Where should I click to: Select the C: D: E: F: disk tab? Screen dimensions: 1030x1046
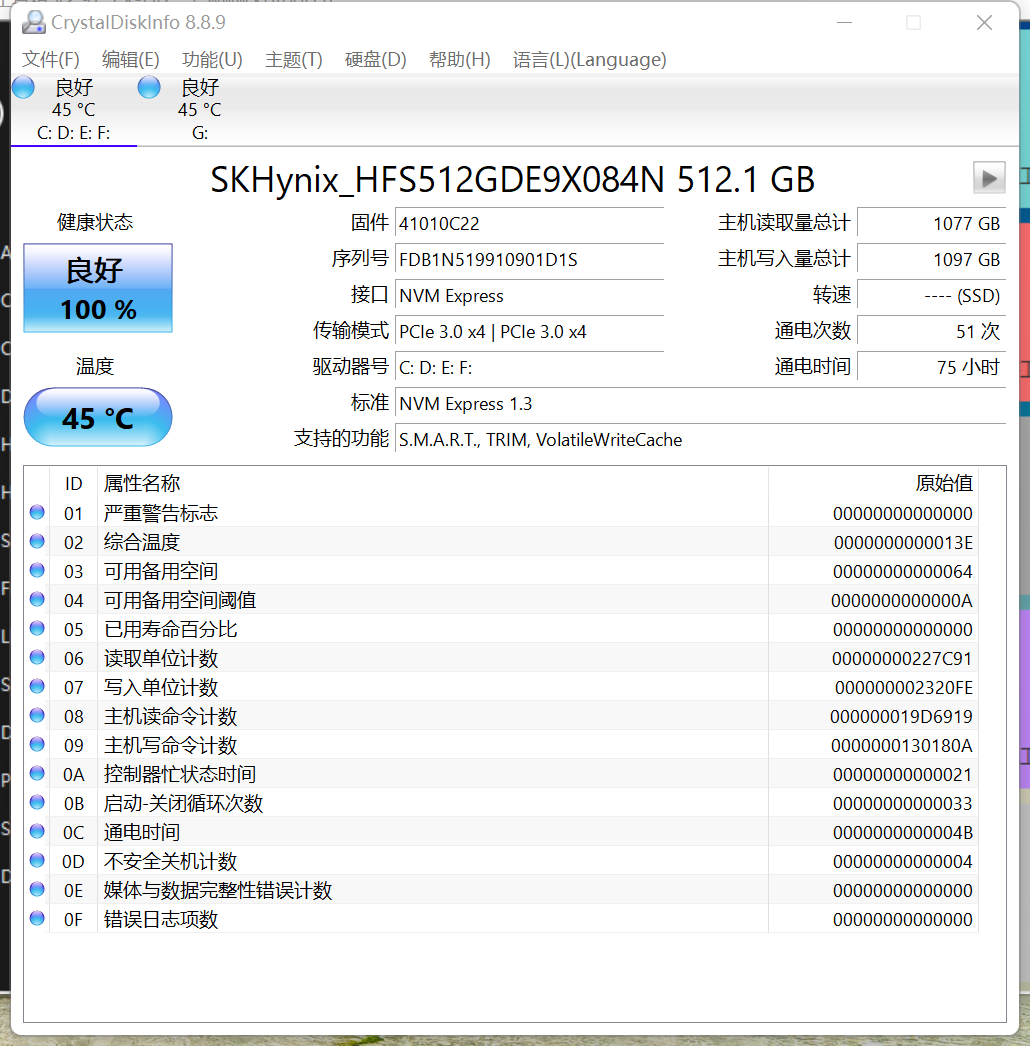click(73, 109)
